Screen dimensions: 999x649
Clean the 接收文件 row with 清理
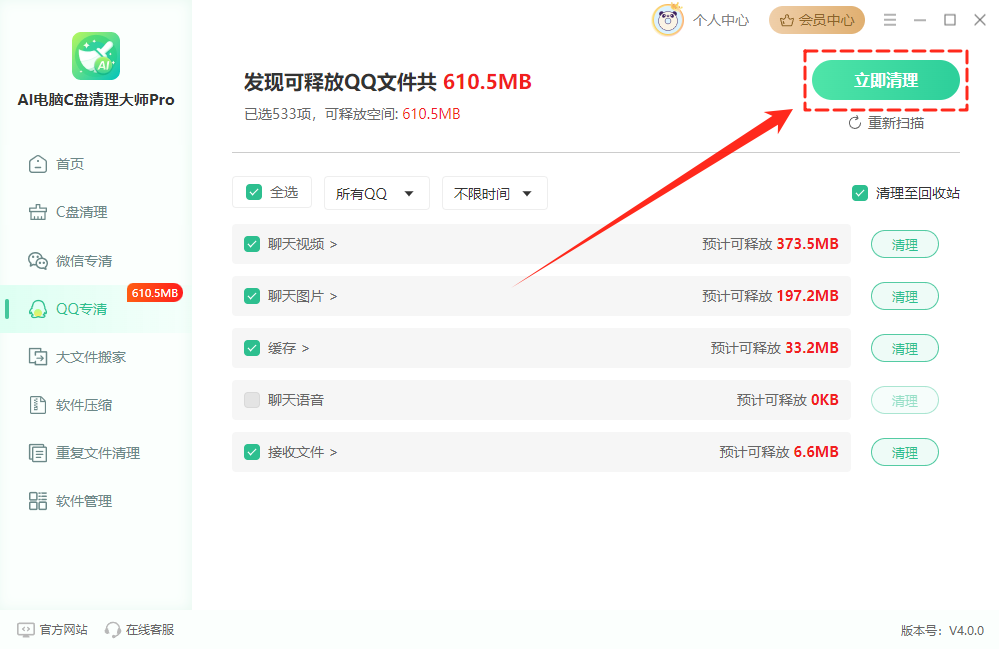coord(905,453)
